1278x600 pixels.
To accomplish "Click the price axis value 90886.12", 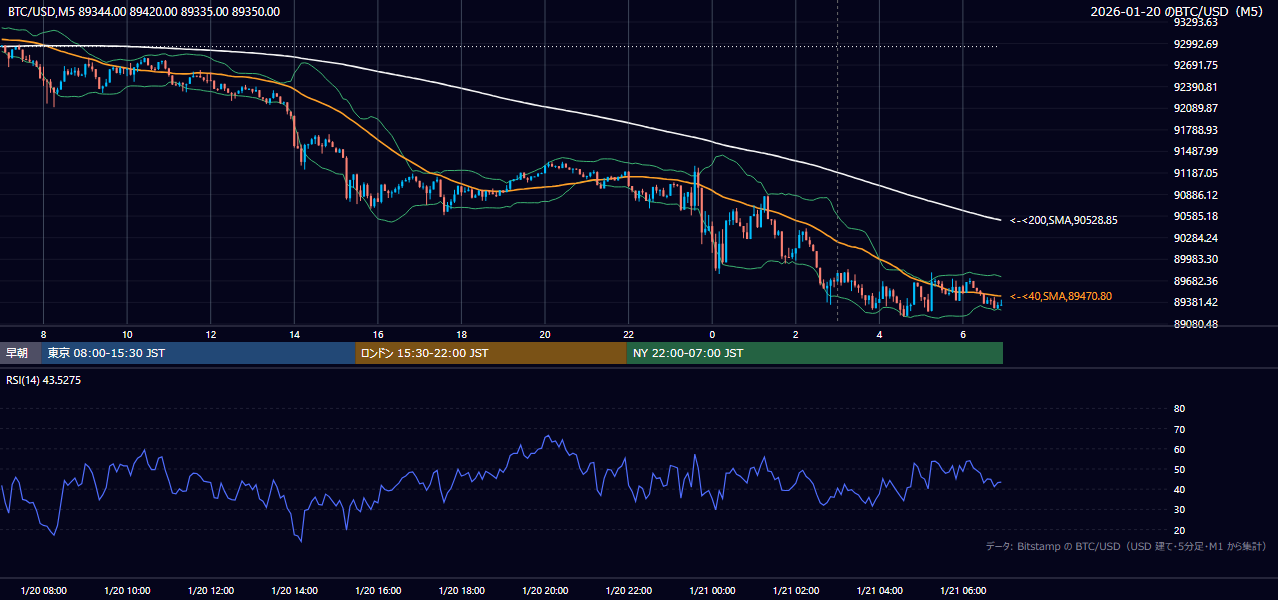I will [x=1196, y=195].
